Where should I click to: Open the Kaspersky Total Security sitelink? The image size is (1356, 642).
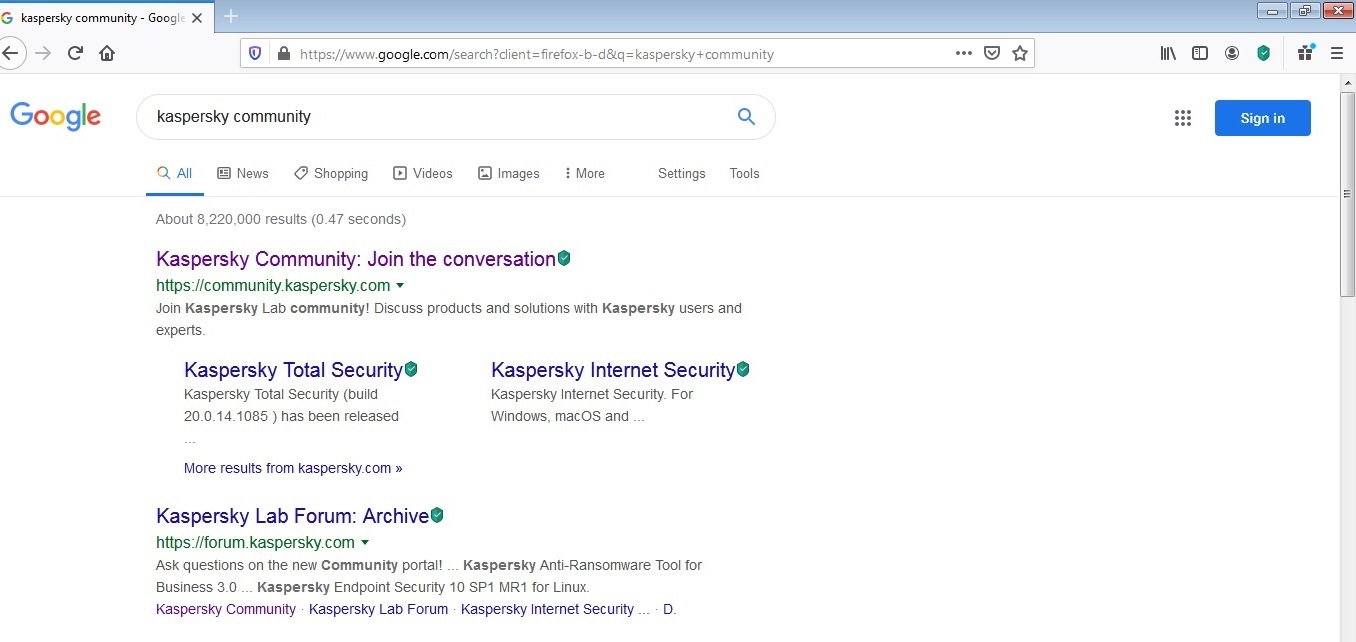[293, 370]
